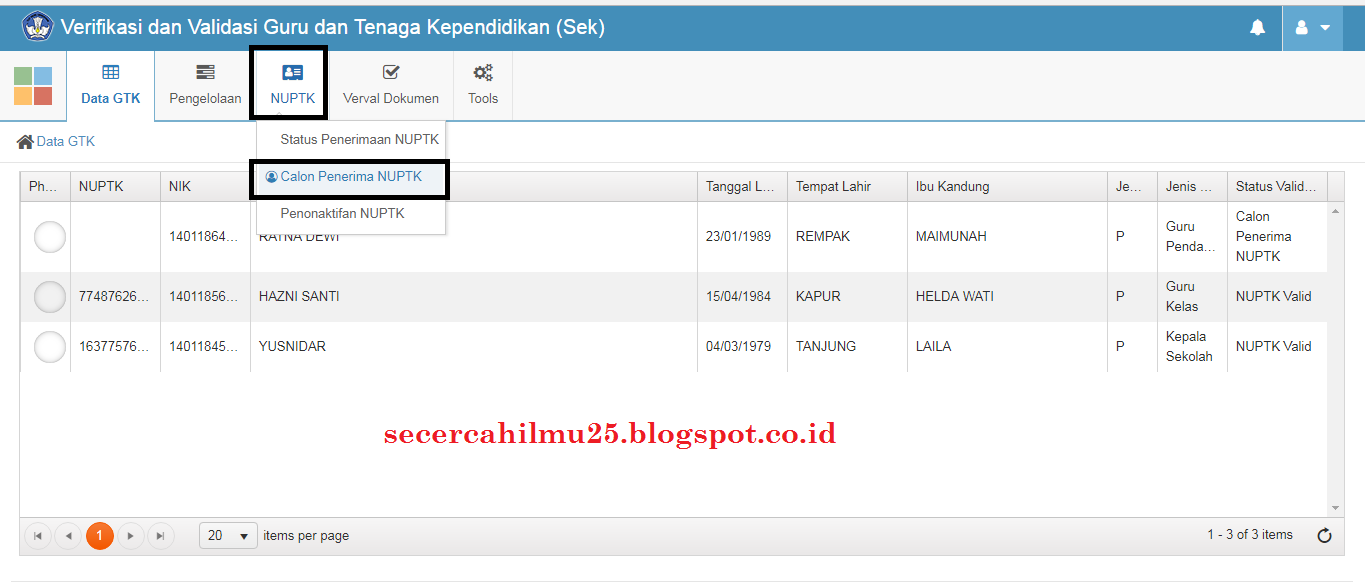Sort by Ibu Kandung column header
Image resolution: width=1365 pixels, height=583 pixels.
(1007, 187)
